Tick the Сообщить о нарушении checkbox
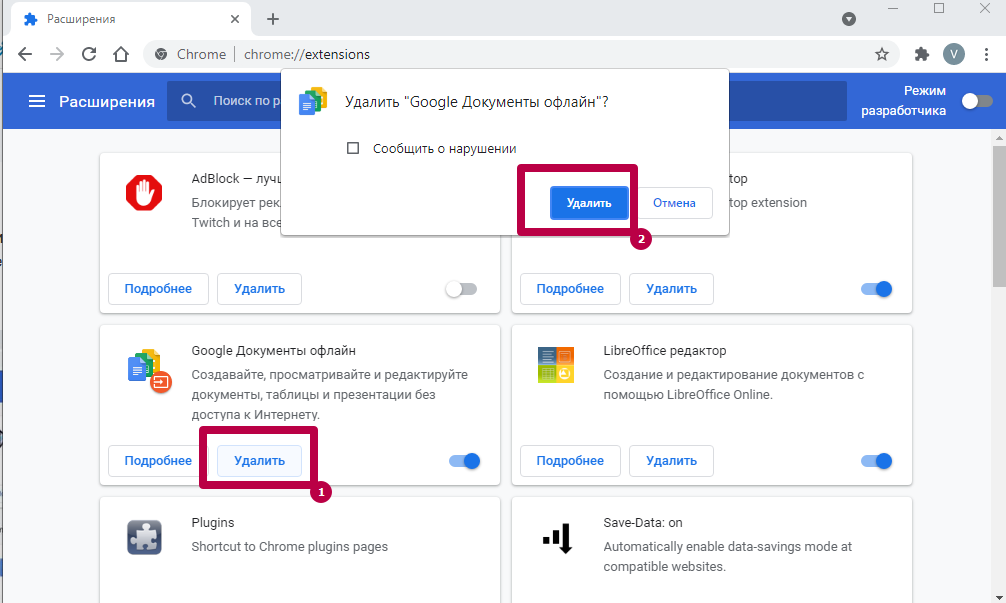The height and width of the screenshot is (603, 1006). click(353, 148)
